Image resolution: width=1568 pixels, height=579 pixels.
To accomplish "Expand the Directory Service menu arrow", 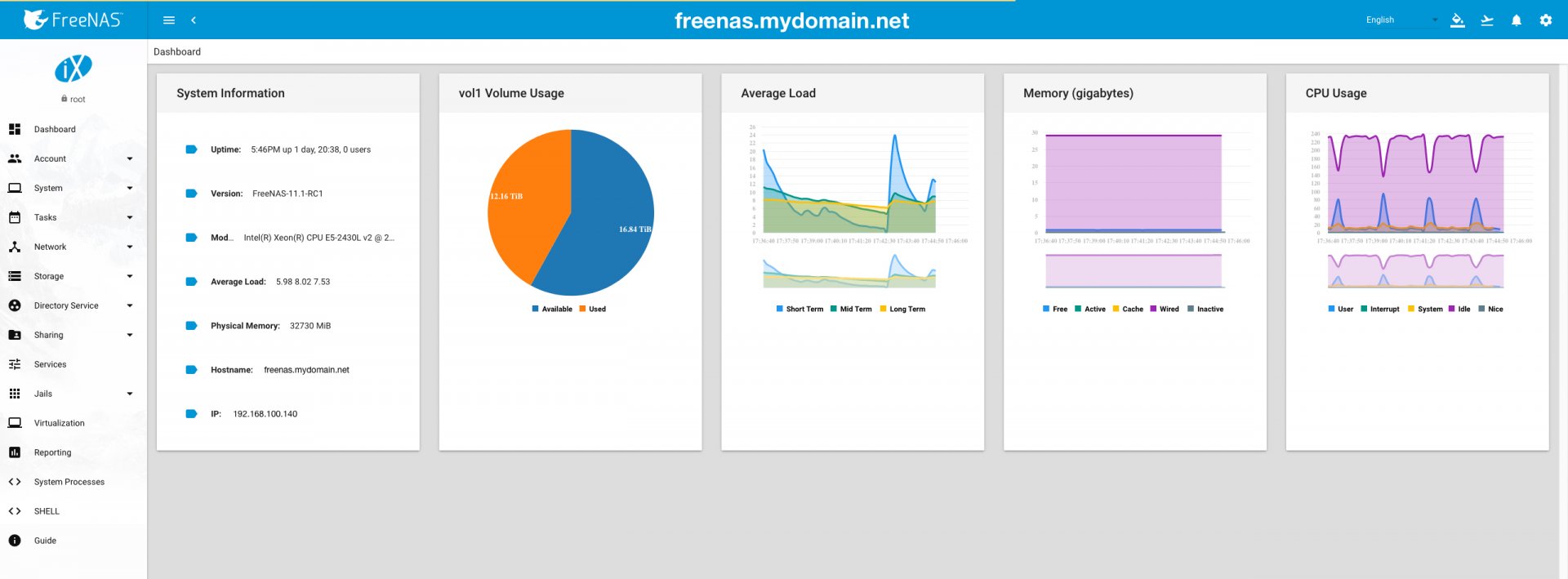I will tap(130, 305).
